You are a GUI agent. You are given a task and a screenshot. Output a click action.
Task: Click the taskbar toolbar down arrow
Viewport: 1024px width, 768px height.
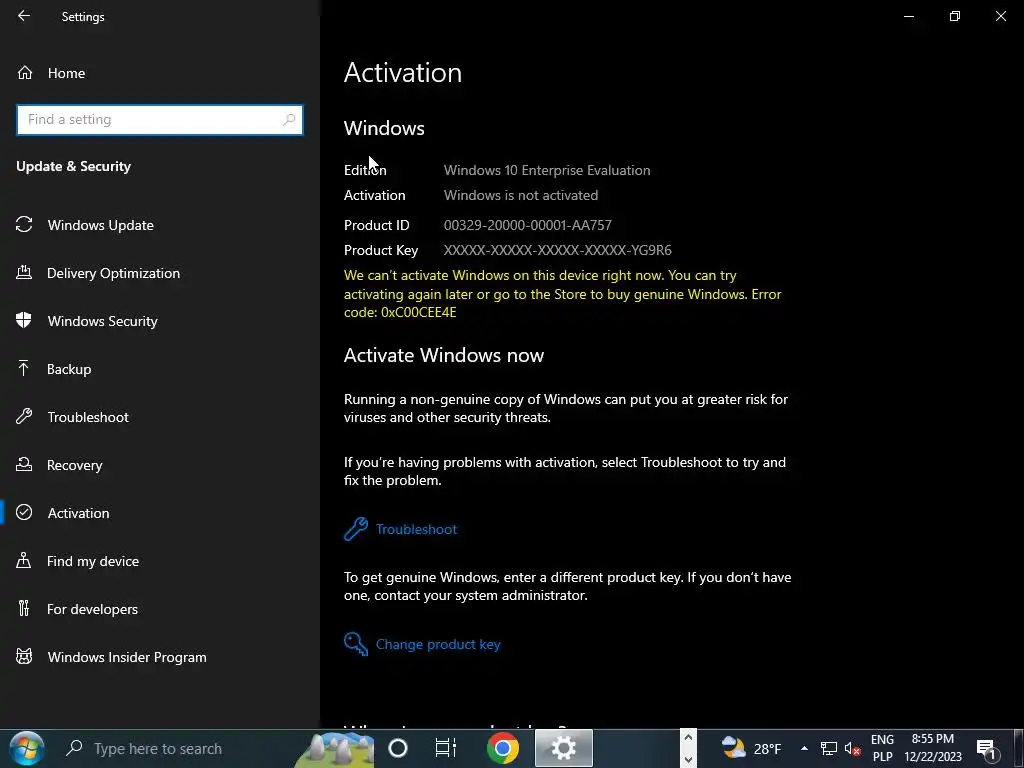pyautogui.click(x=688, y=760)
